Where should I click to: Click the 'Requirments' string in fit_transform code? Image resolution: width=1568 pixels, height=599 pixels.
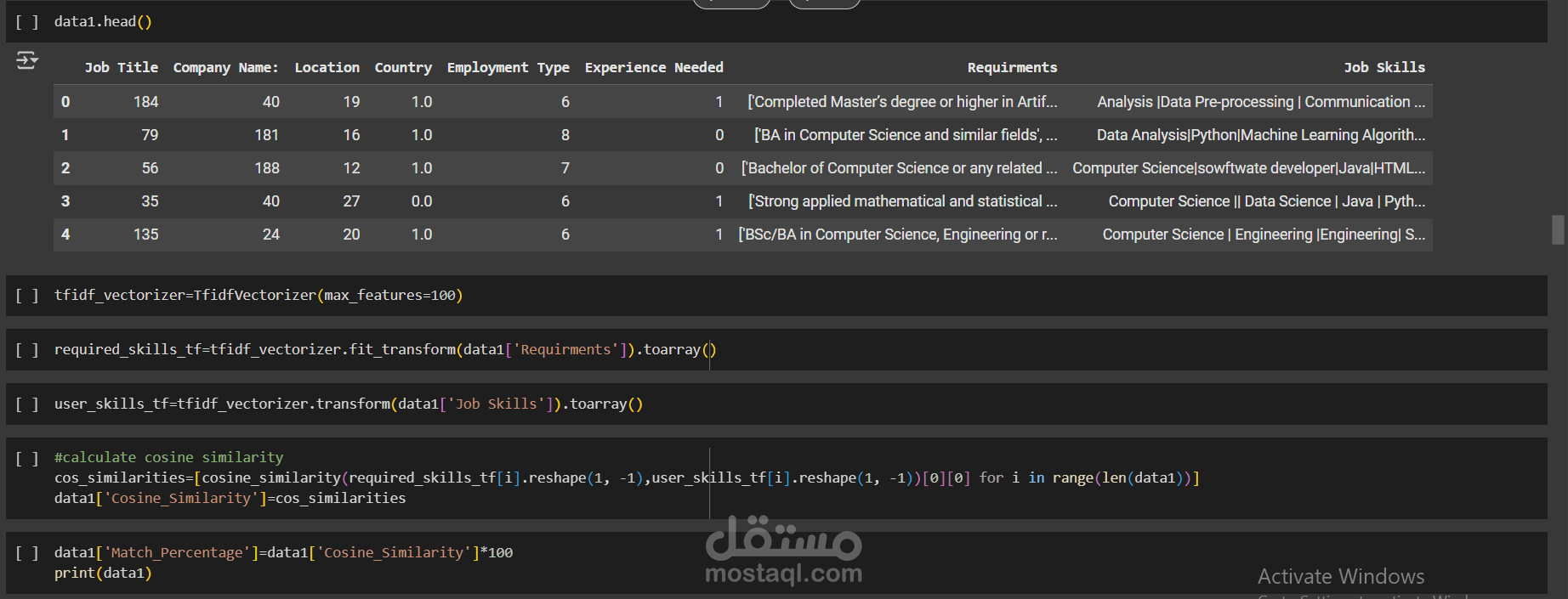tap(565, 350)
